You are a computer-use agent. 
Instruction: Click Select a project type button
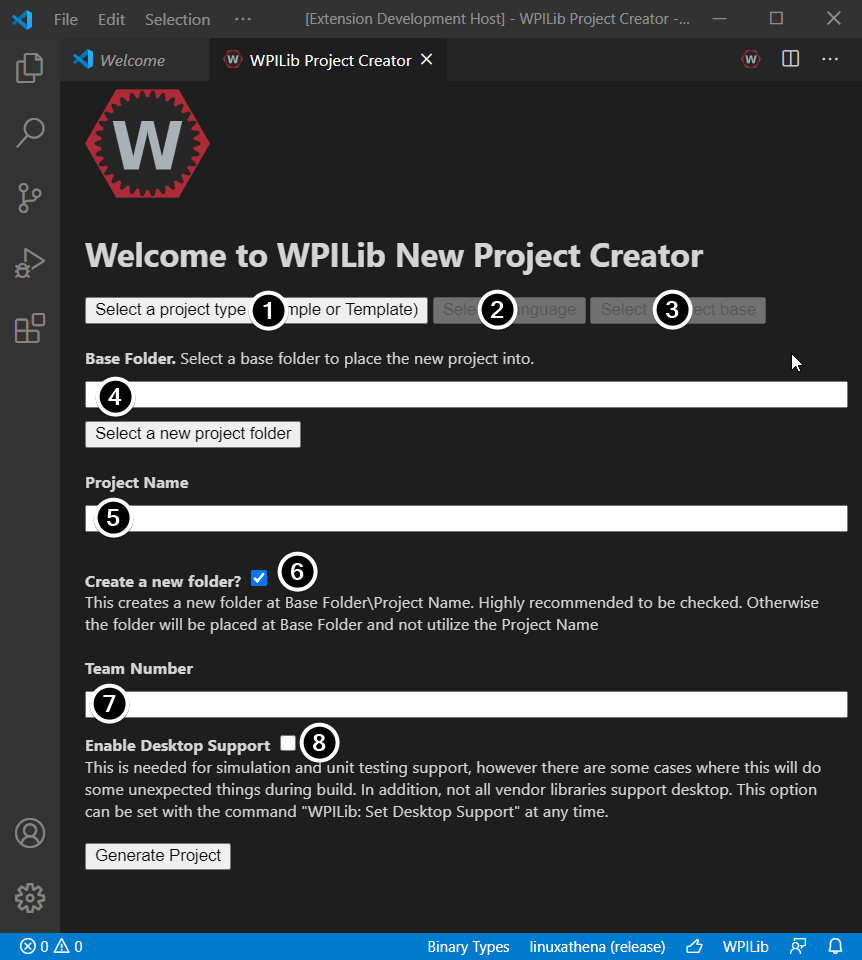click(x=257, y=310)
